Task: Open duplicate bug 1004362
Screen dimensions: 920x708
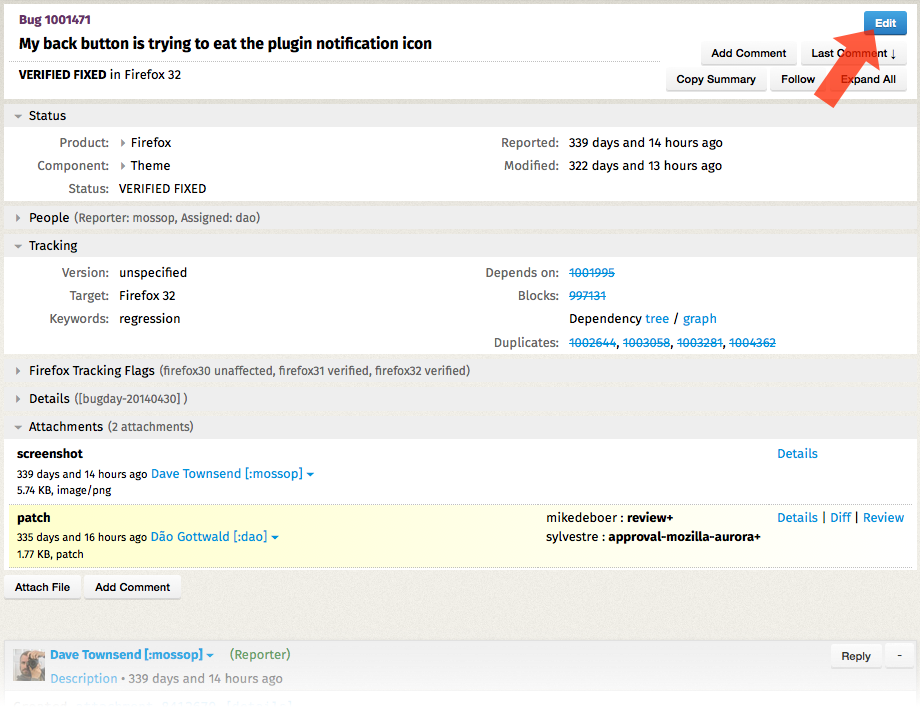Action: [752, 343]
